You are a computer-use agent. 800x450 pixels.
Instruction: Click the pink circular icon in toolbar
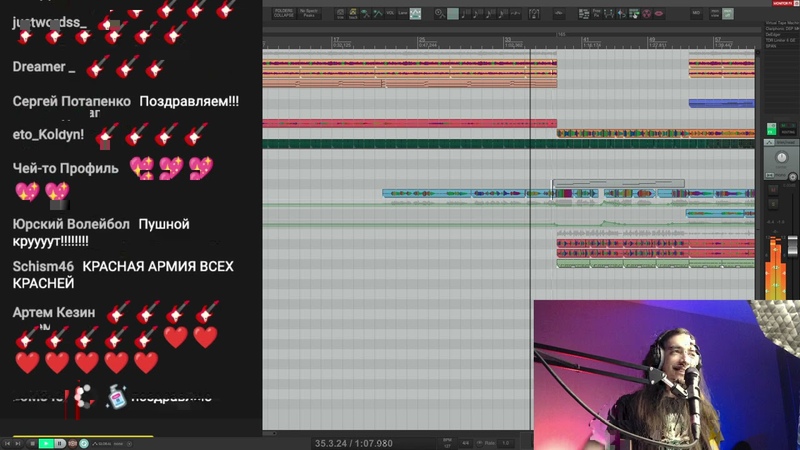point(645,14)
